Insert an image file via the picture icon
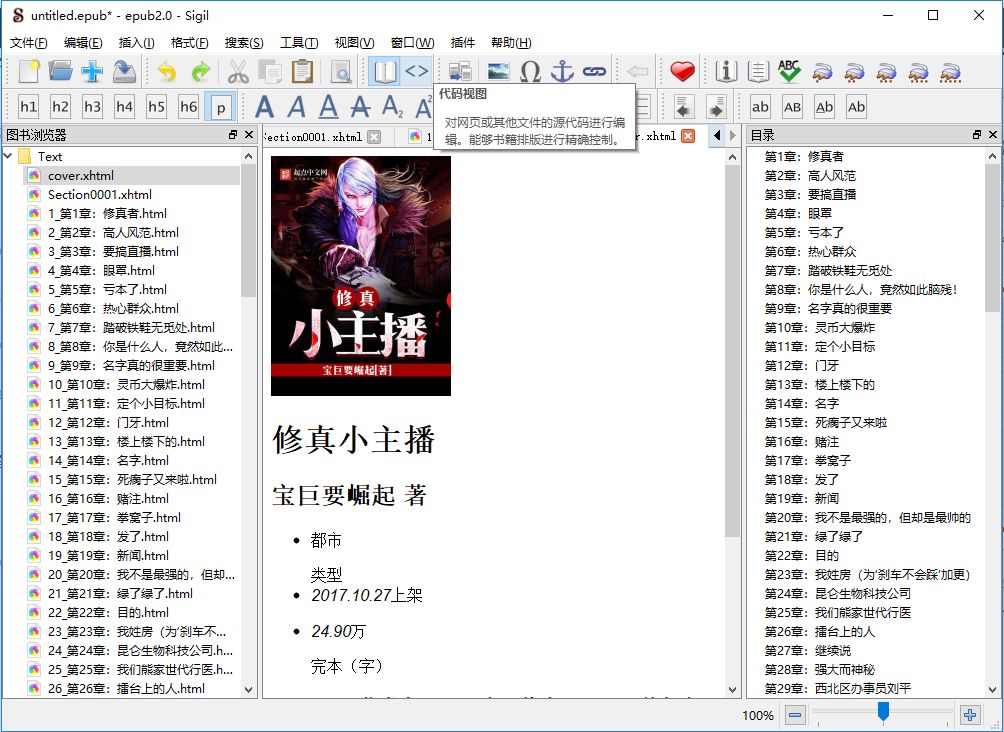 498,72
